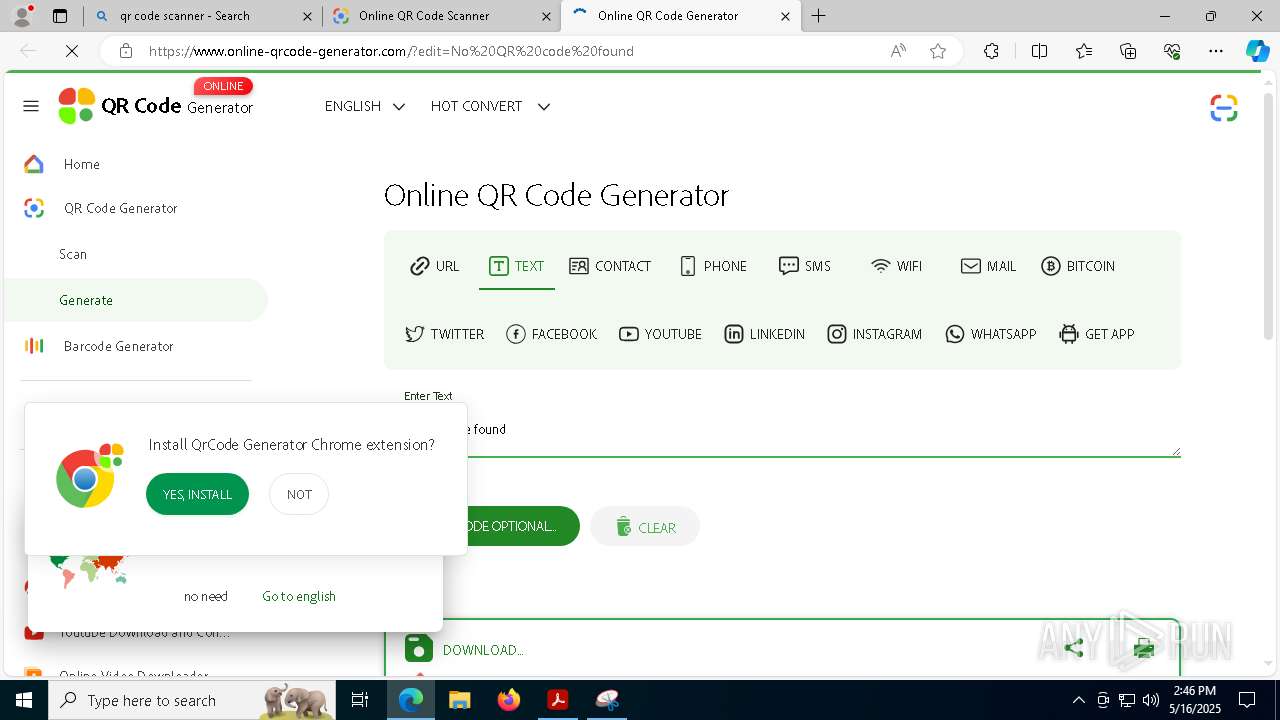Viewport: 1280px width, 720px height.
Task: Click the CLEAR button
Action: (x=645, y=527)
